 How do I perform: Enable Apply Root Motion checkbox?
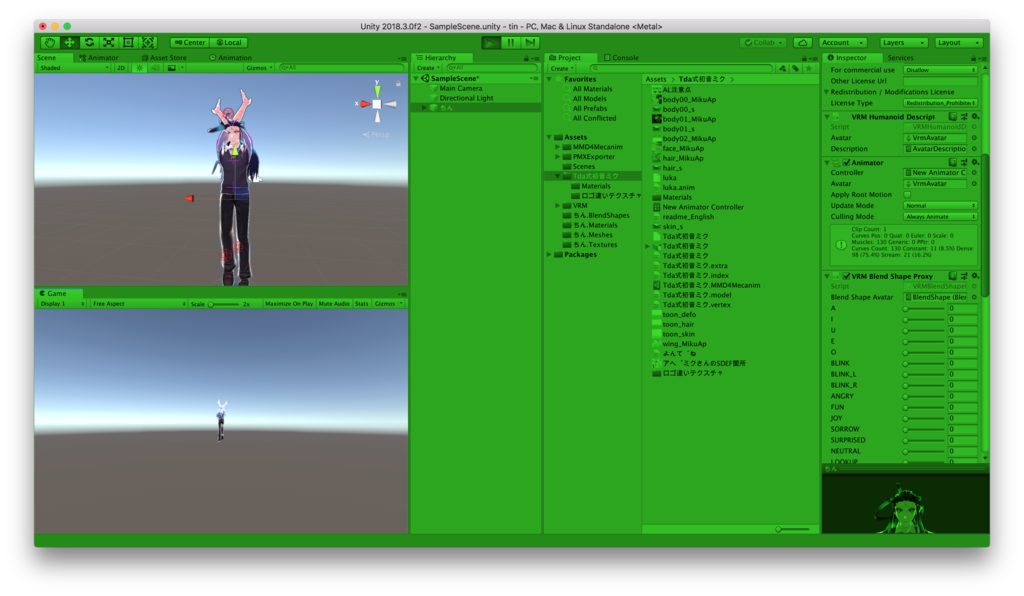coord(908,195)
